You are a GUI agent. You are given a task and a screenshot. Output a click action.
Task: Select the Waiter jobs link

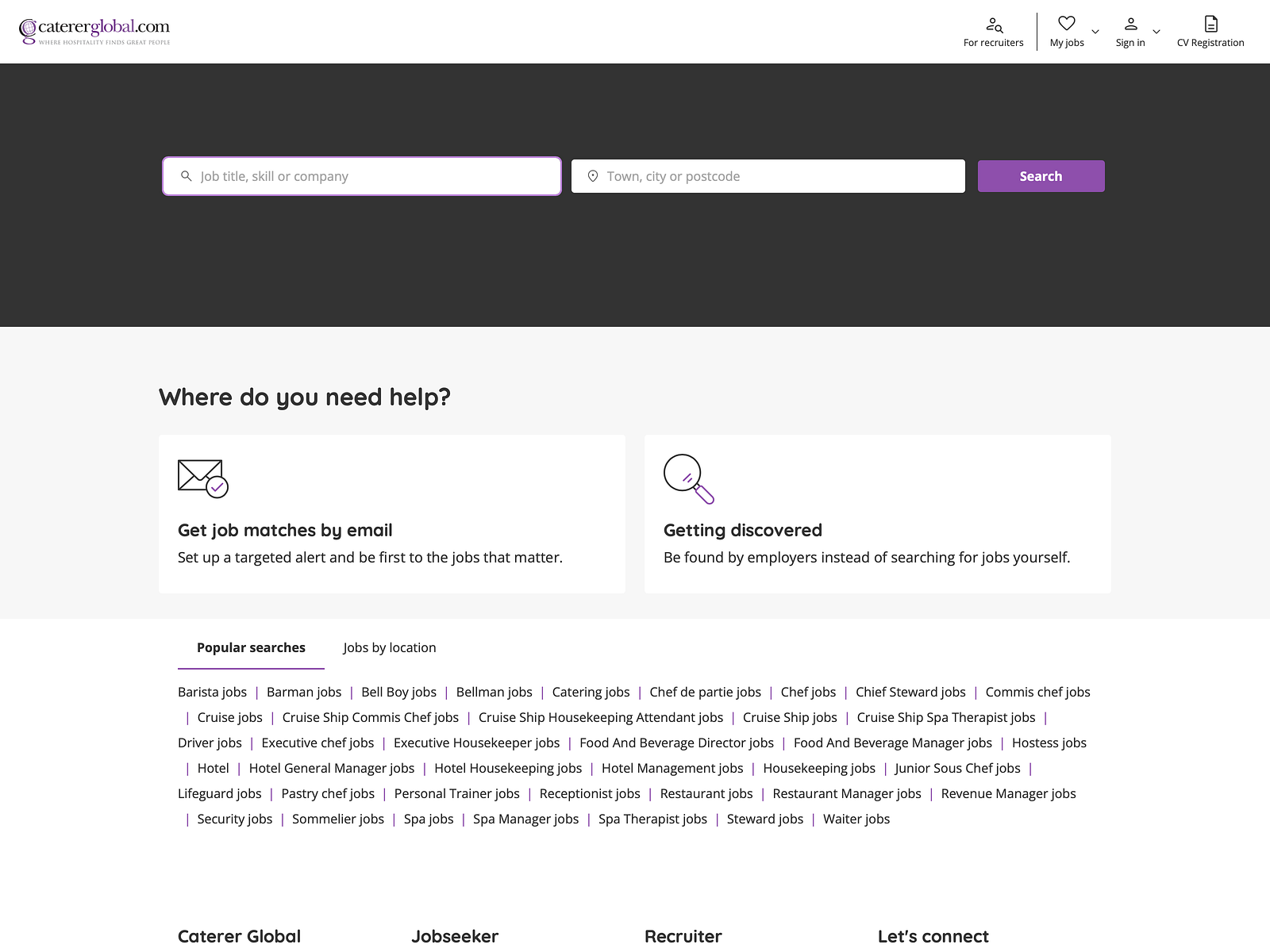pos(856,819)
